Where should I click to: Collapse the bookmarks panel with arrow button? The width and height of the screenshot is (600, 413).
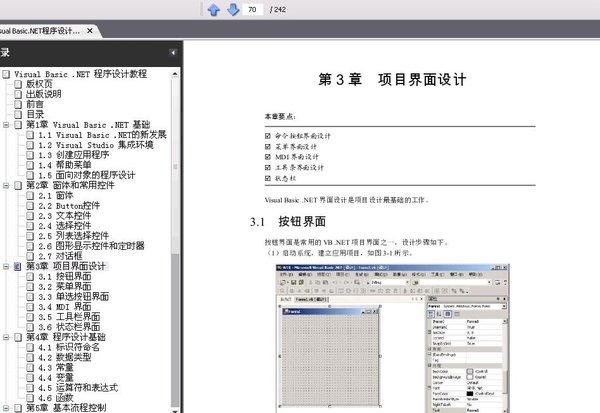coord(173,52)
